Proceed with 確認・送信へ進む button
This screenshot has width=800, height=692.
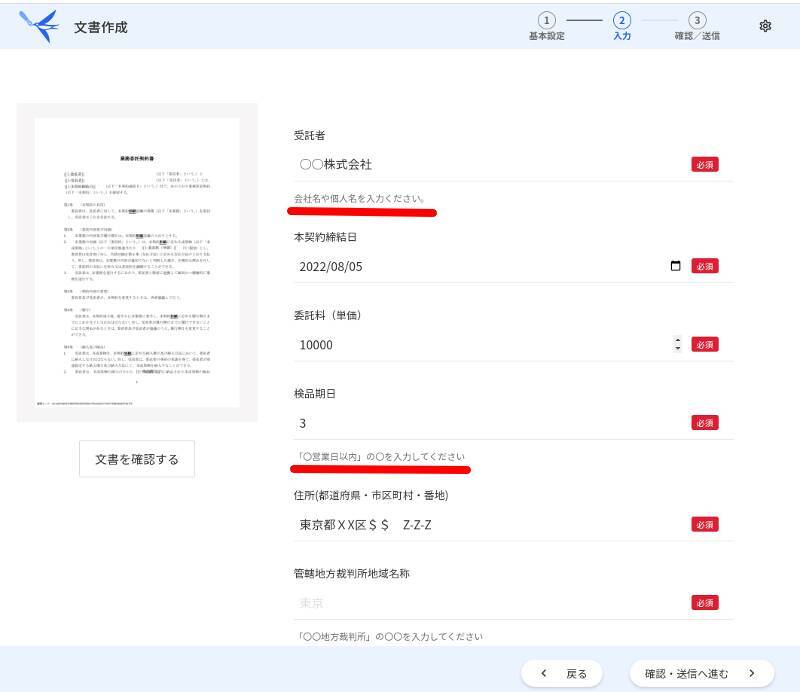click(x=701, y=673)
